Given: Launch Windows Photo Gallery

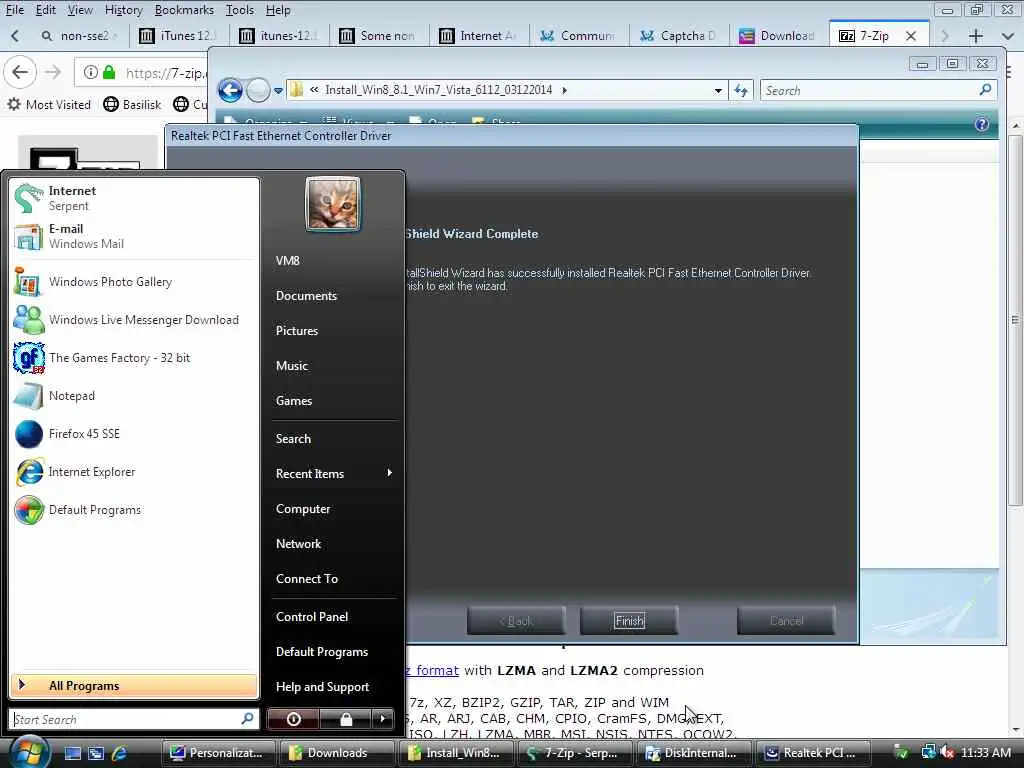Looking at the screenshot, I should pos(134,282).
